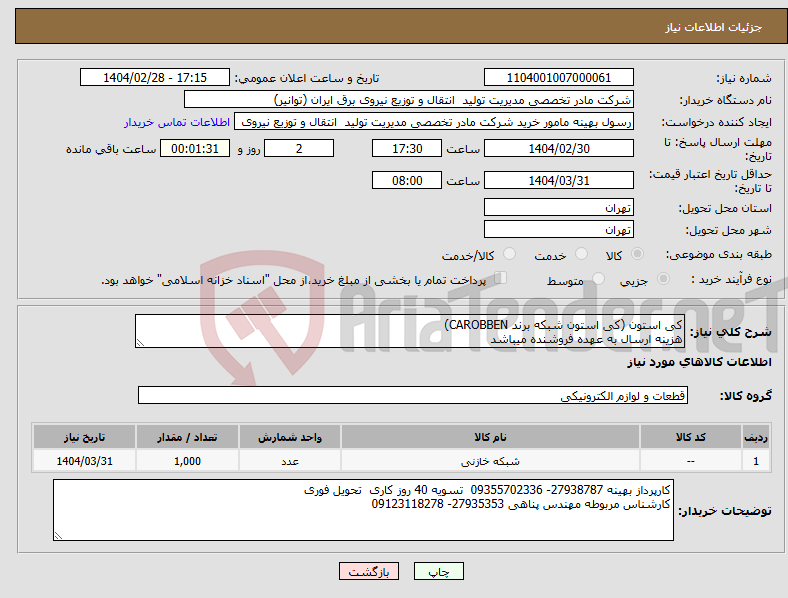Click the تاریخ نیاز column header
Image resolution: width=788 pixels, height=598 pixels.
[84, 437]
